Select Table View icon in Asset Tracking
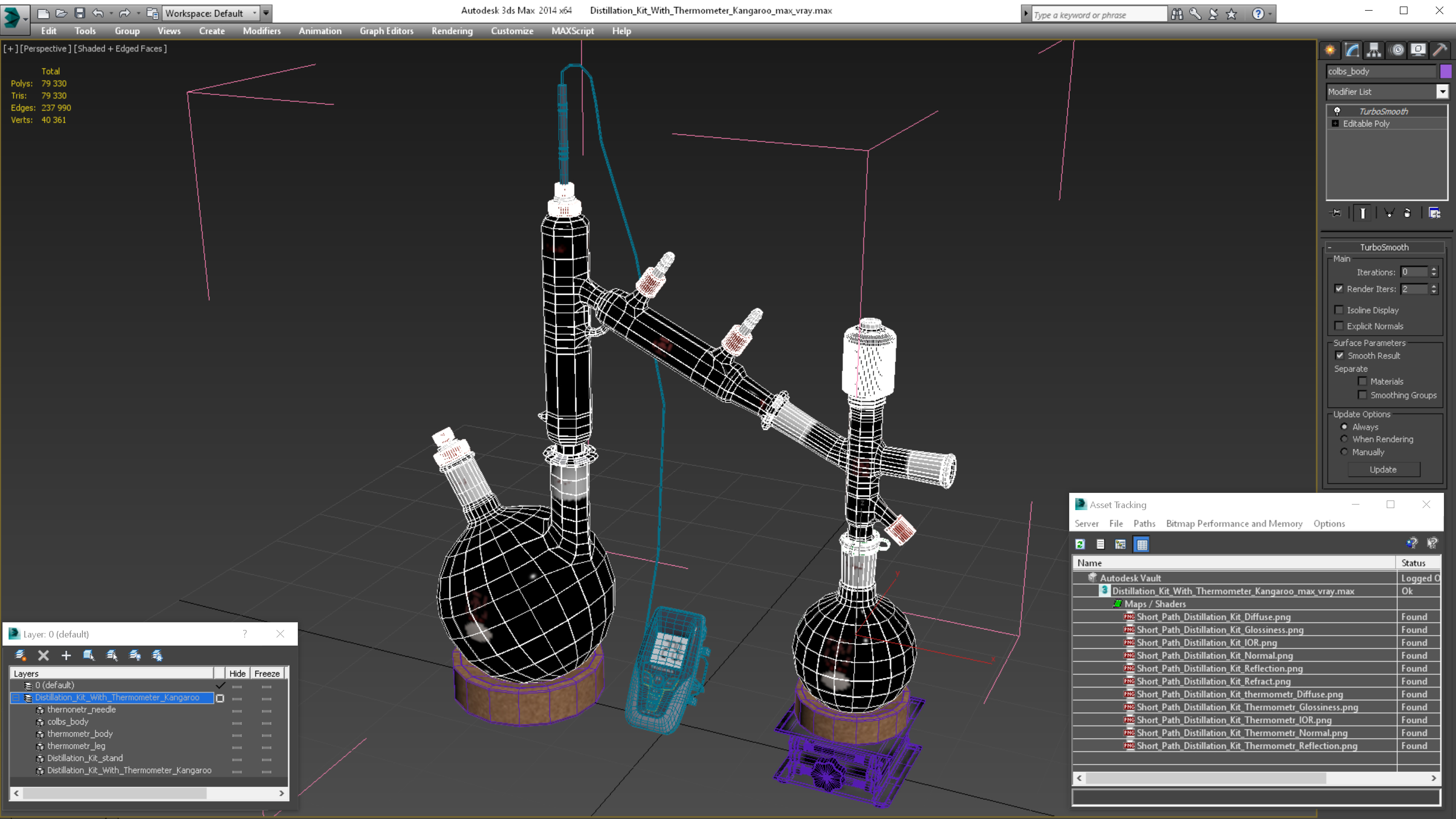The height and width of the screenshot is (819, 1456). coord(1142,544)
